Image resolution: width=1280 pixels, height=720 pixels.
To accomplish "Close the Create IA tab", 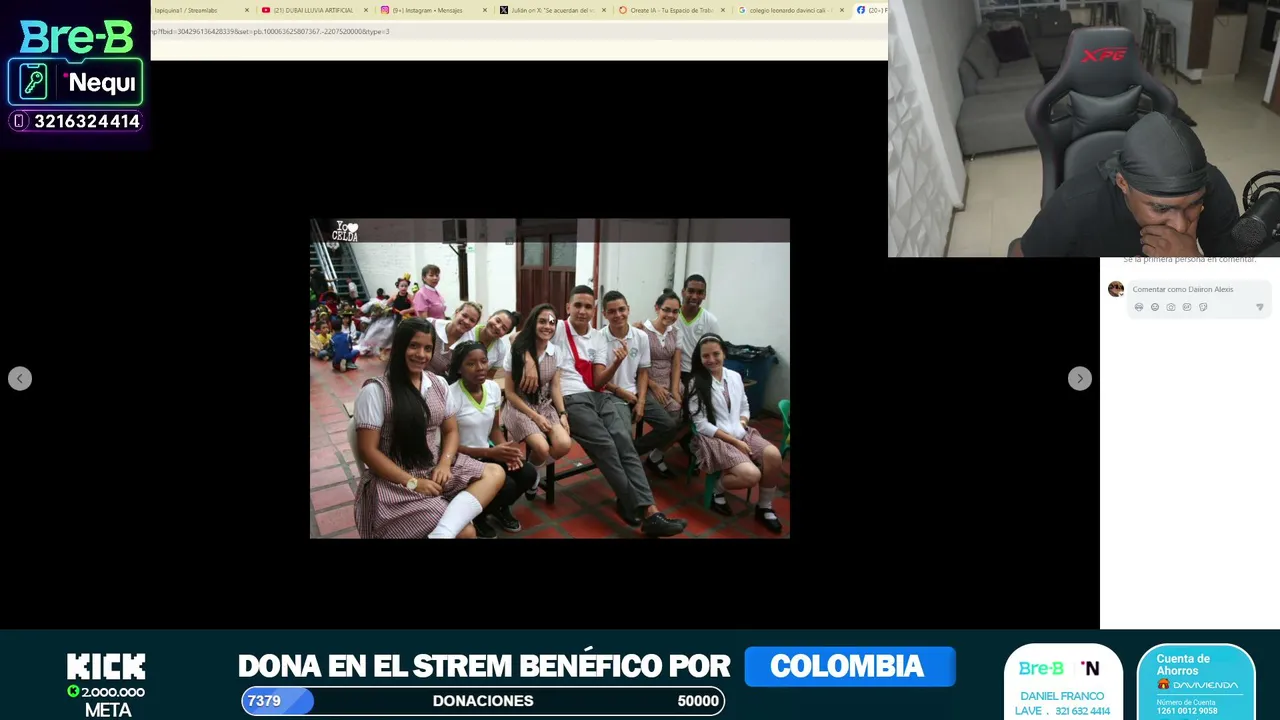I will 723,10.
